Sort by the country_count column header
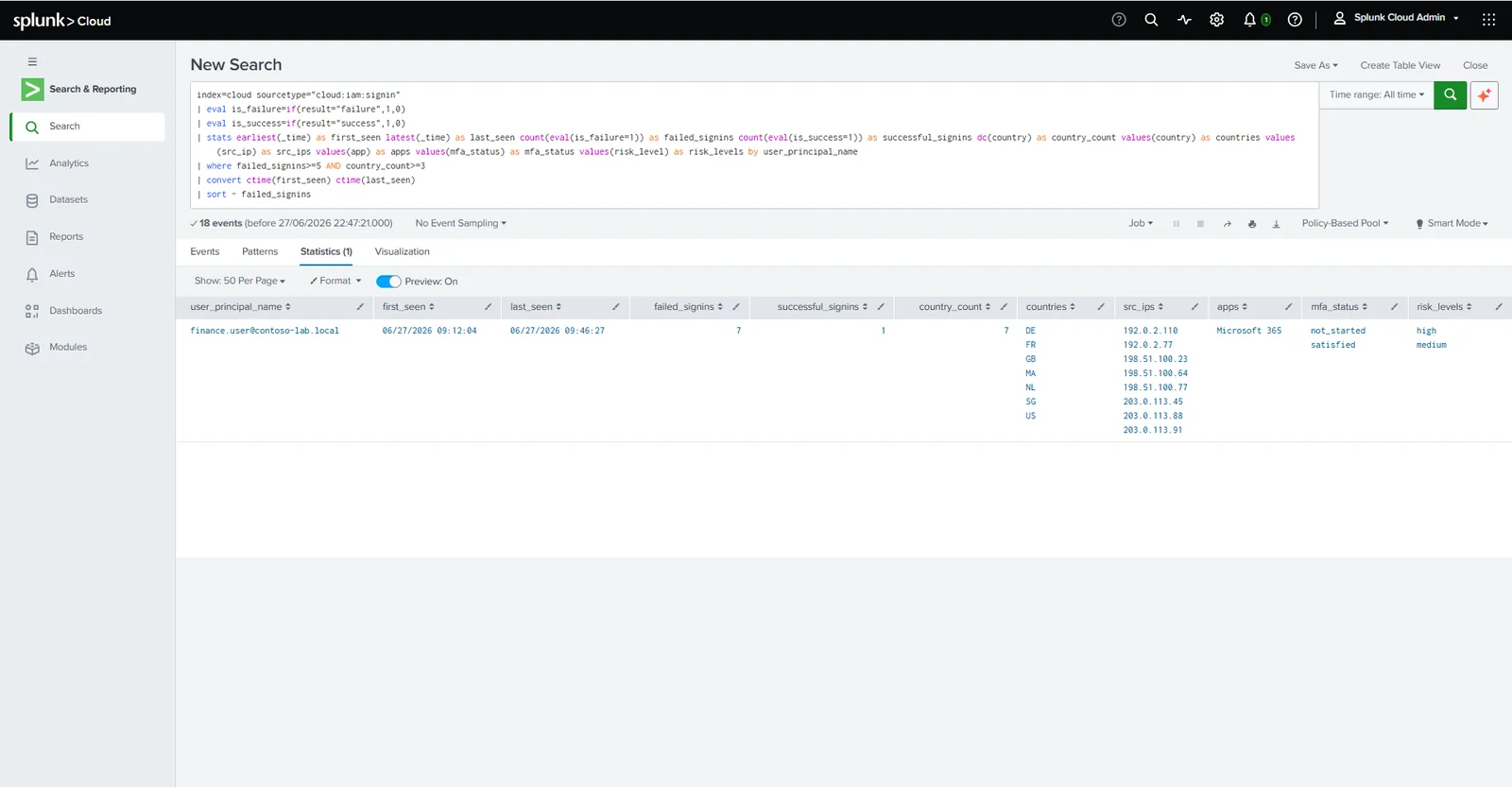The image size is (1512, 787). [954, 307]
